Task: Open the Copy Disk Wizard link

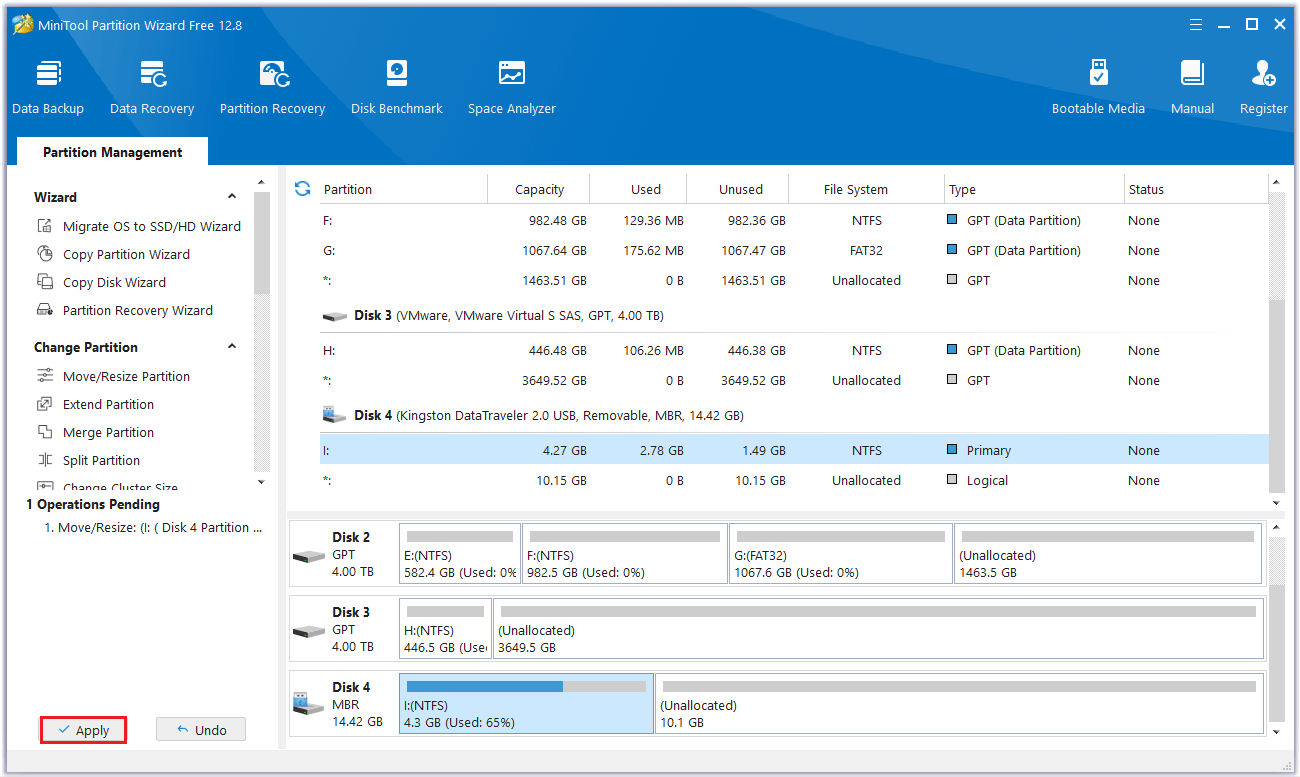Action: (x=114, y=282)
